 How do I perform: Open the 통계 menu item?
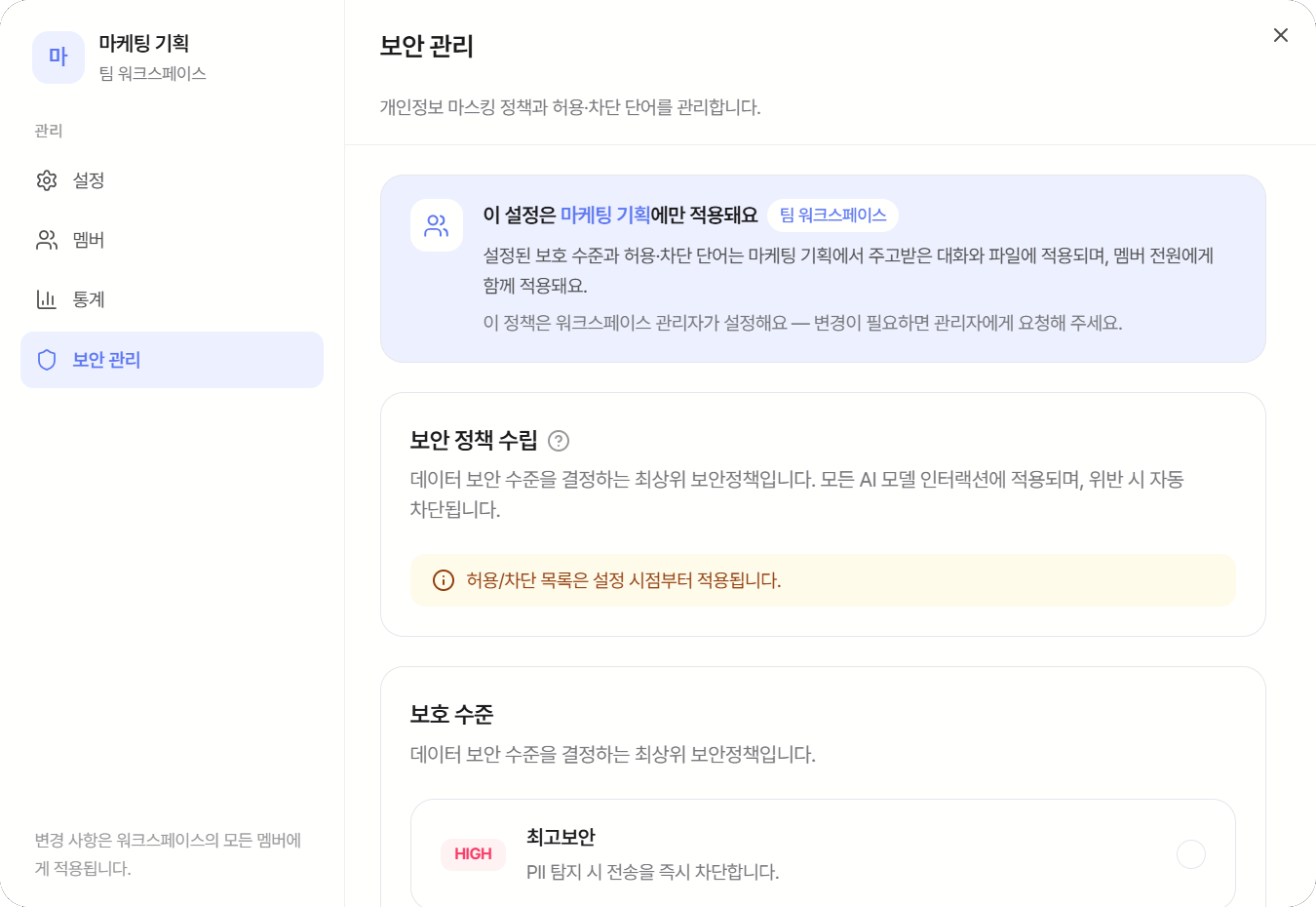(x=172, y=299)
